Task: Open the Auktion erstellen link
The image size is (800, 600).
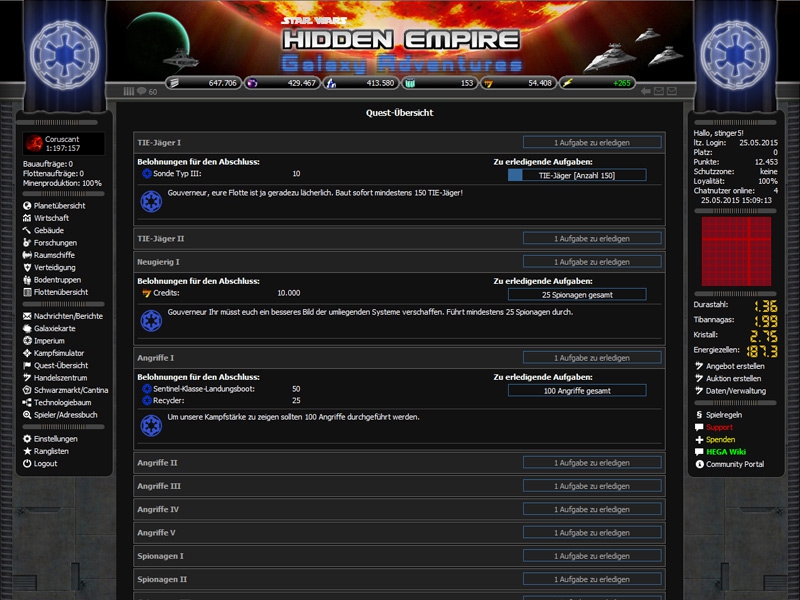Action: coord(734,379)
